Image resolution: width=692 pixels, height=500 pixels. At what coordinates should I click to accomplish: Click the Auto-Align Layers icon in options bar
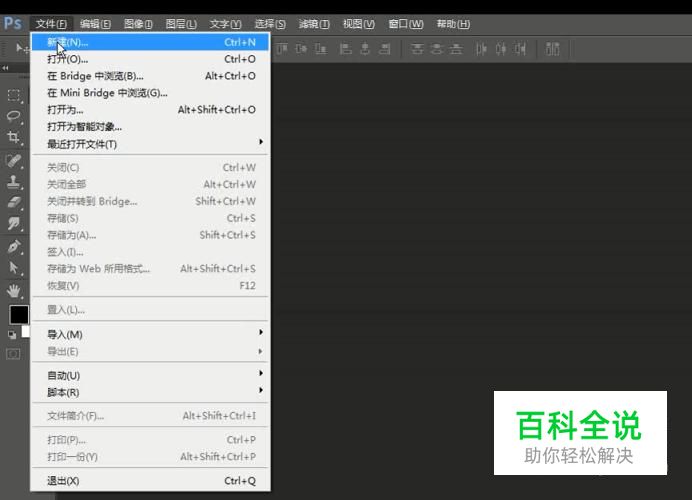[553, 48]
